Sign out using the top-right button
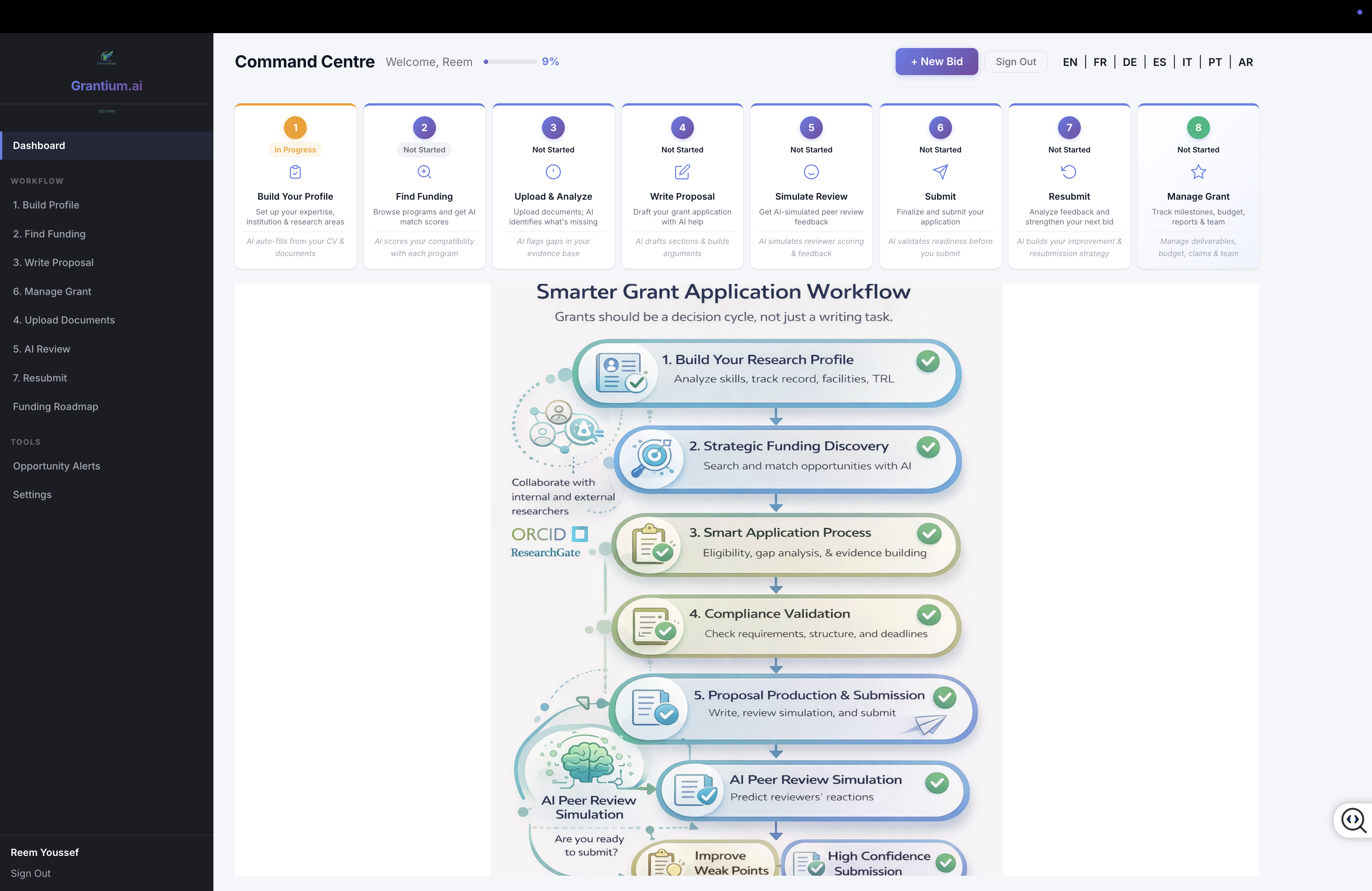 (x=1015, y=61)
